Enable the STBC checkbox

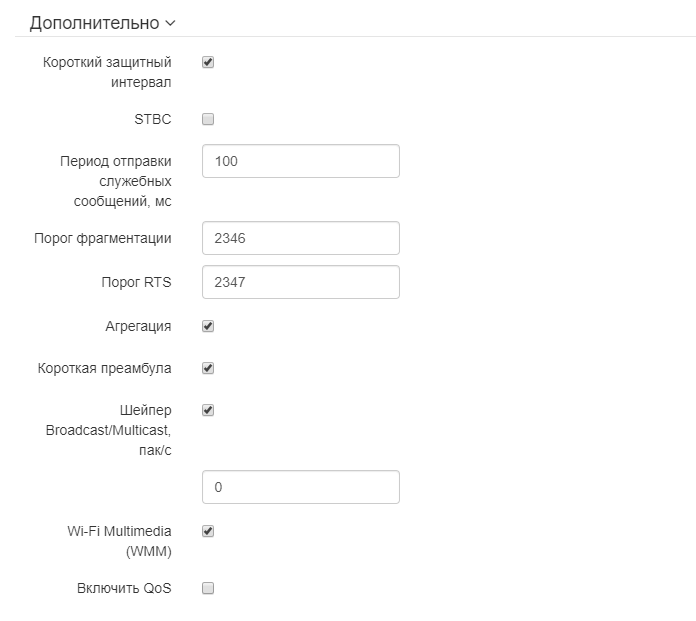point(208,120)
